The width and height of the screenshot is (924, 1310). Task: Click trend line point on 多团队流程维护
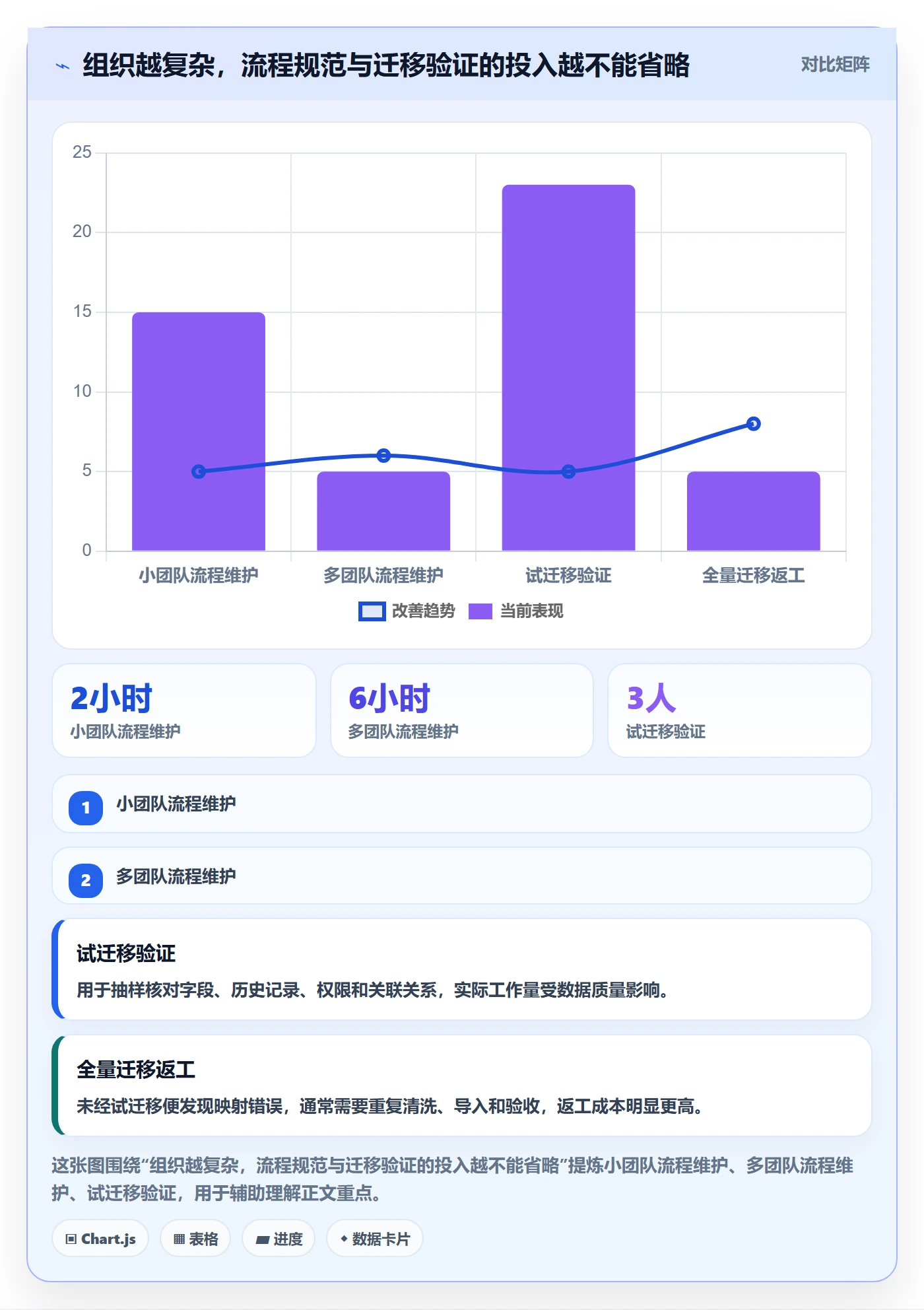click(383, 456)
